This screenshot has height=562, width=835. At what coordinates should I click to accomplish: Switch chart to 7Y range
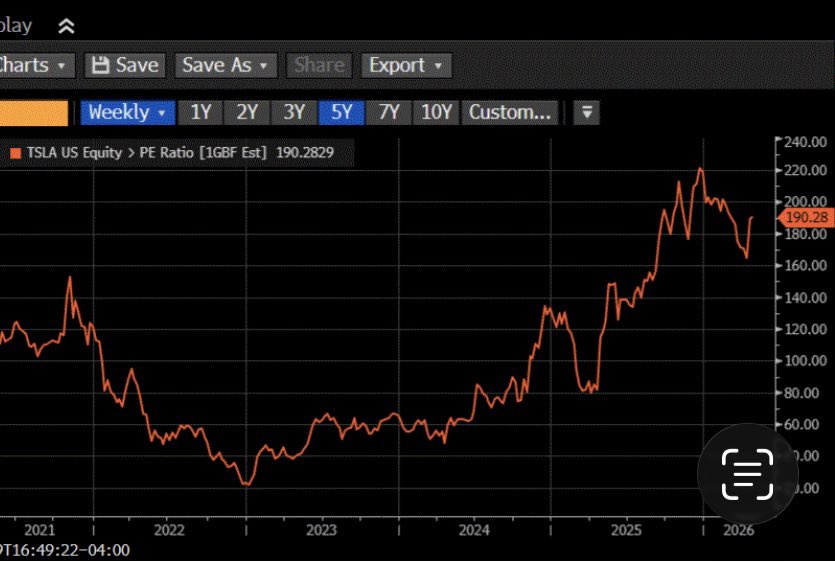[388, 112]
